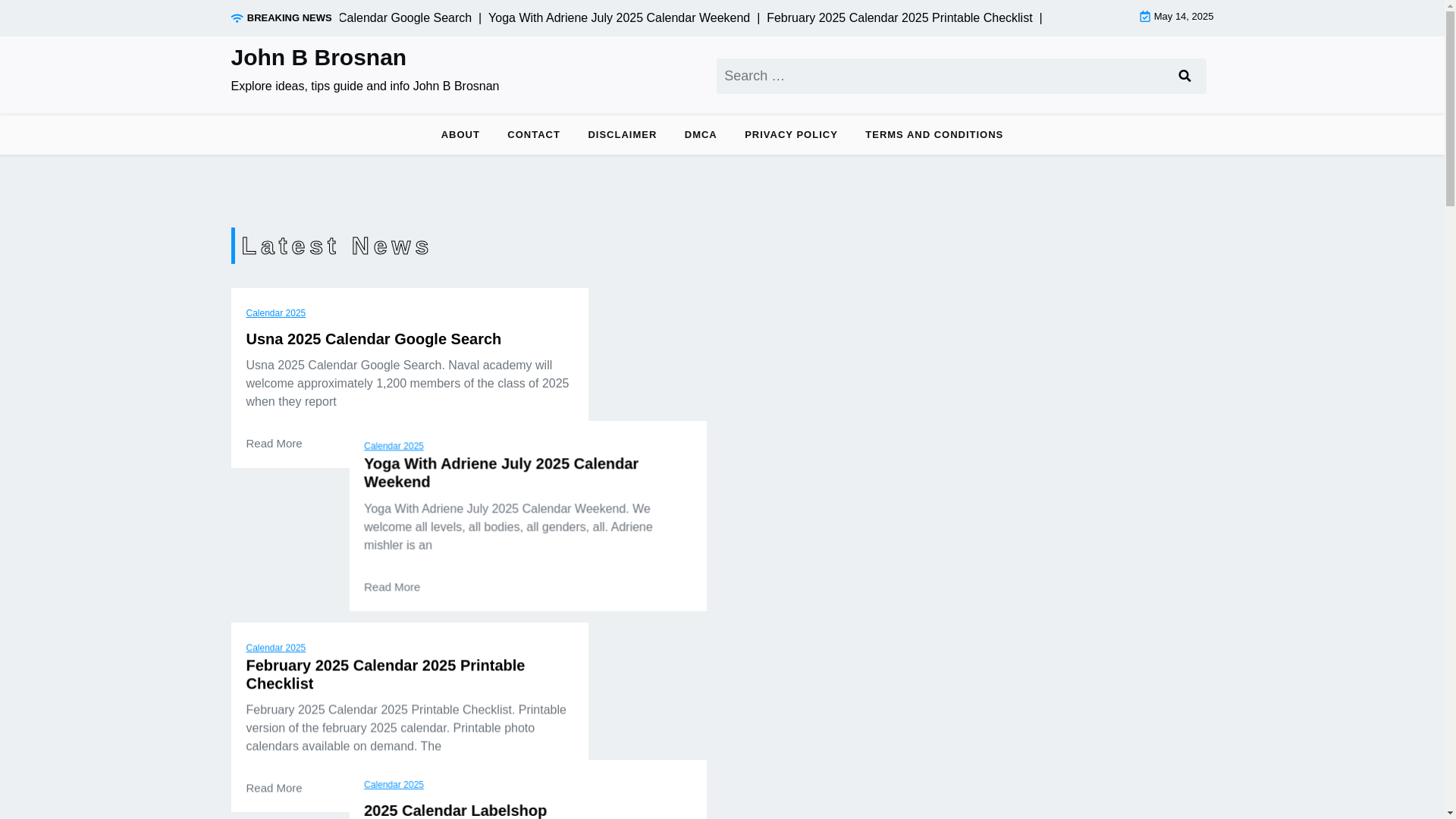Select Calendar 2025 category above February post
The width and height of the screenshot is (1456, 819).
point(275,648)
